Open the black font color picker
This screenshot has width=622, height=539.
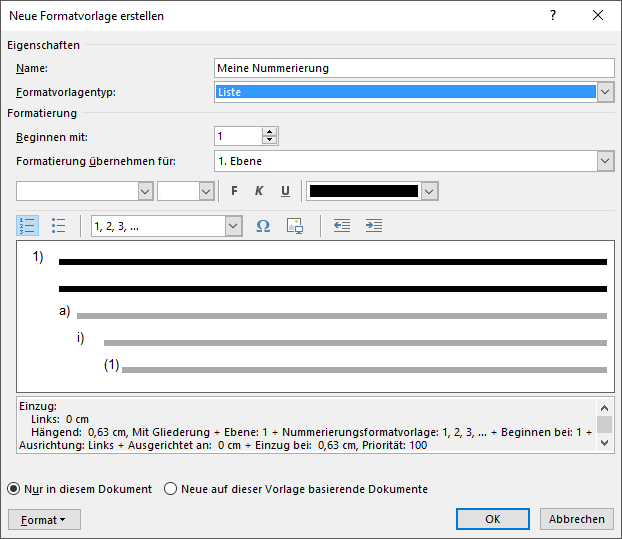click(x=430, y=191)
